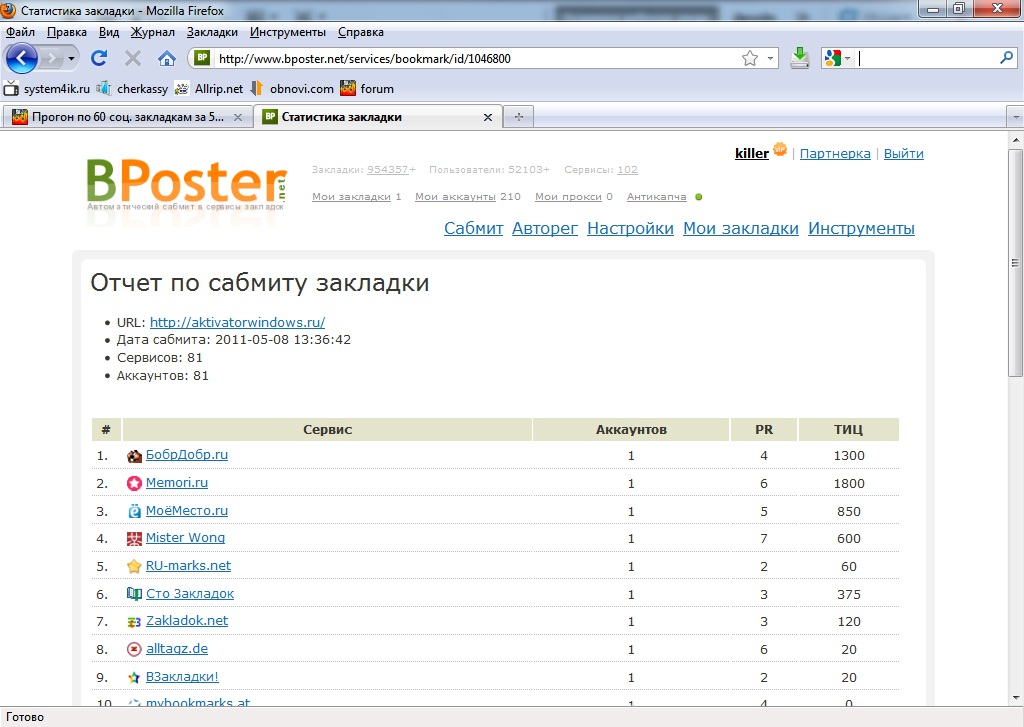Screen dimensions: 1024x727
Task: Open the Антикапча link
Action: pyautogui.click(x=656, y=197)
